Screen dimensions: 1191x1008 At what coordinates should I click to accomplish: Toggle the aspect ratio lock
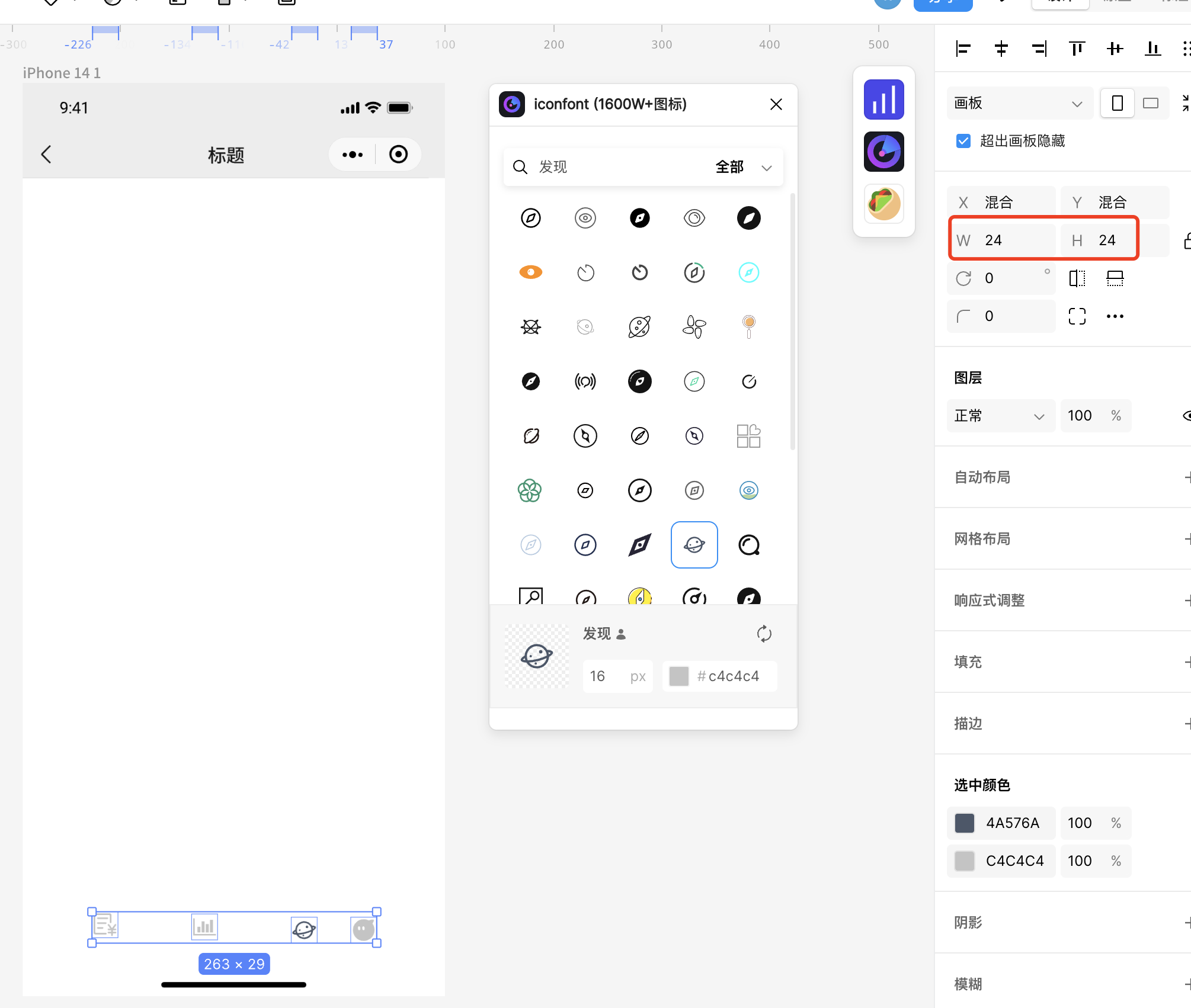click(x=1187, y=240)
